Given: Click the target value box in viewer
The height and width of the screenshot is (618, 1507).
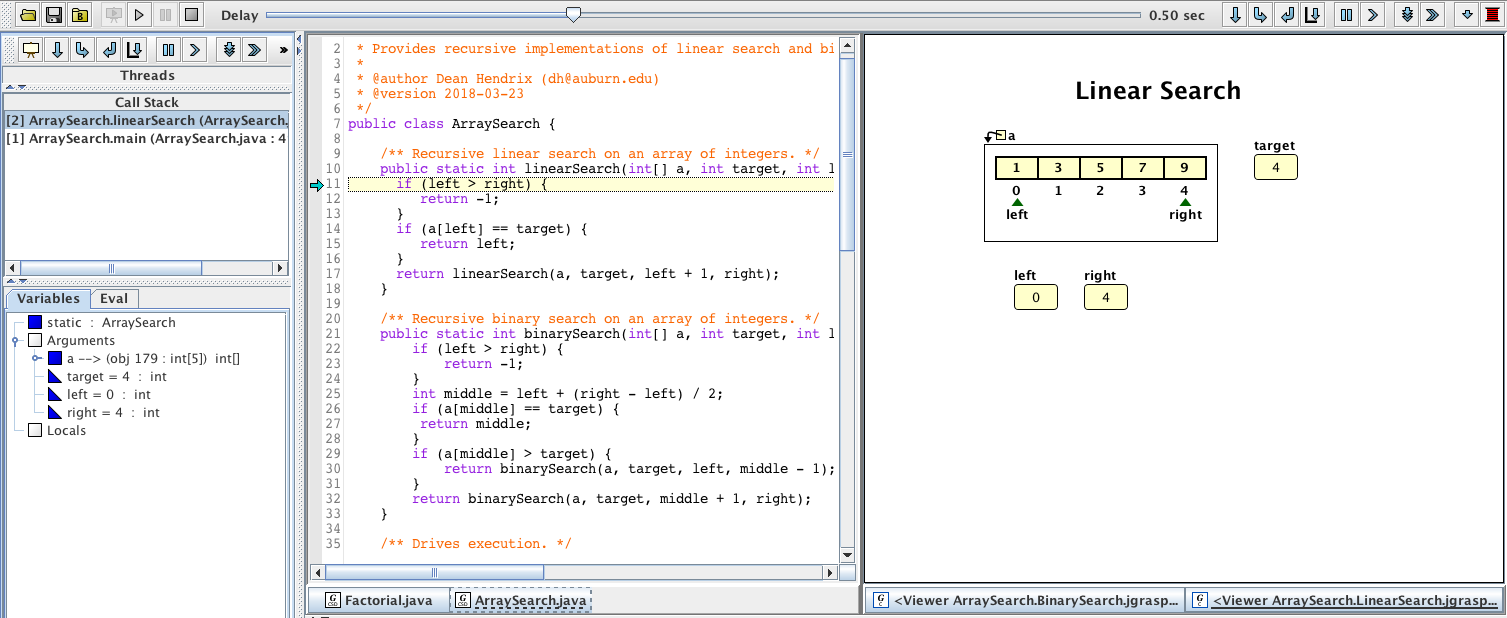Looking at the screenshot, I should click(1276, 167).
